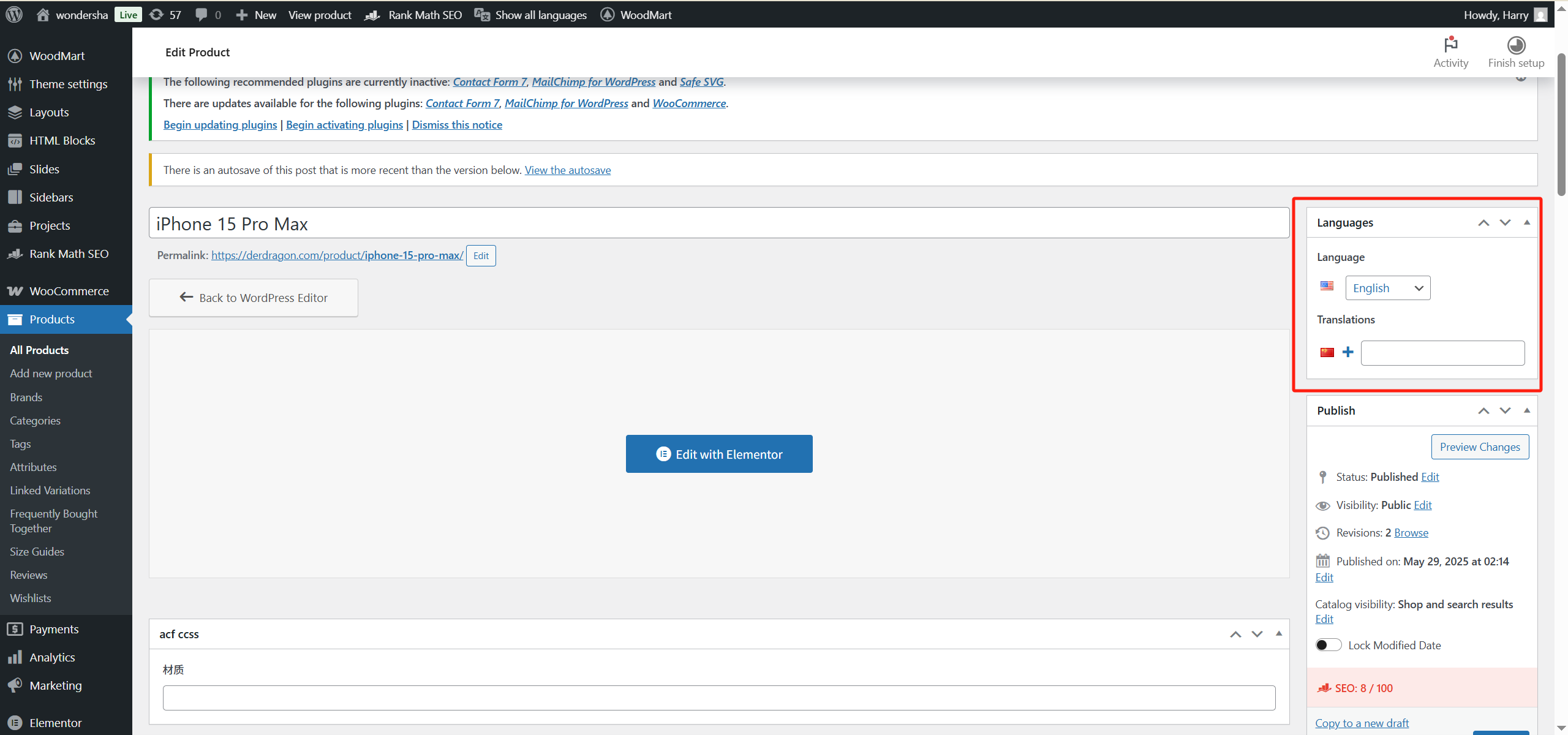Open the Language dropdown set to English

point(1387,287)
